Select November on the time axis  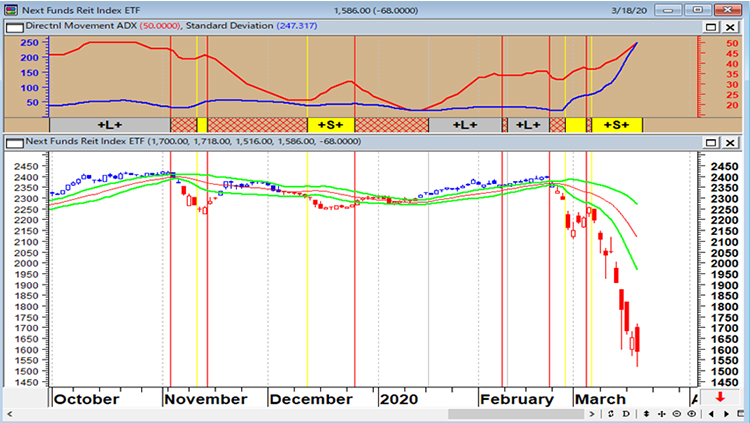pos(207,398)
